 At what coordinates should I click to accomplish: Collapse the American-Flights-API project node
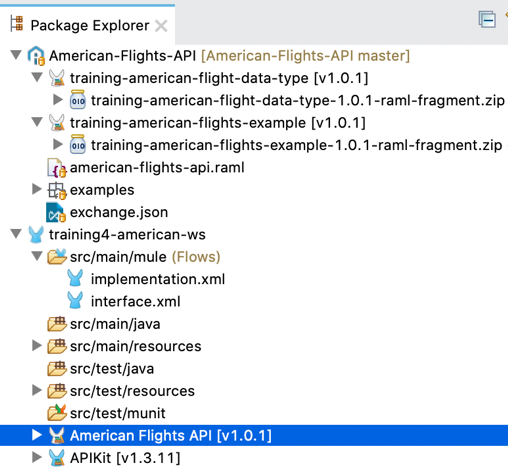coord(16,55)
